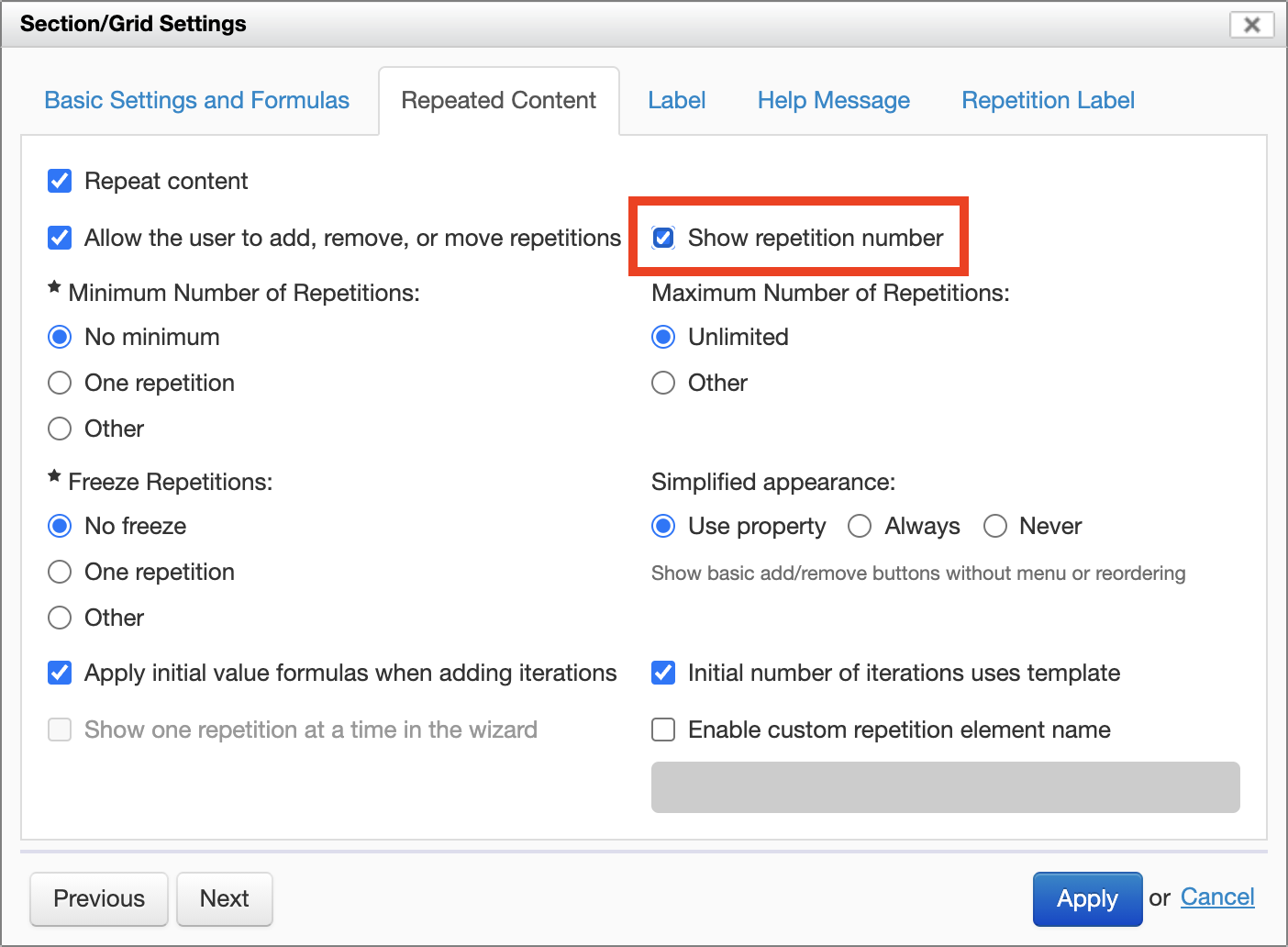This screenshot has height=947, width=1288.
Task: Switch to Basic Settings and Formulas tab
Action: [x=197, y=100]
